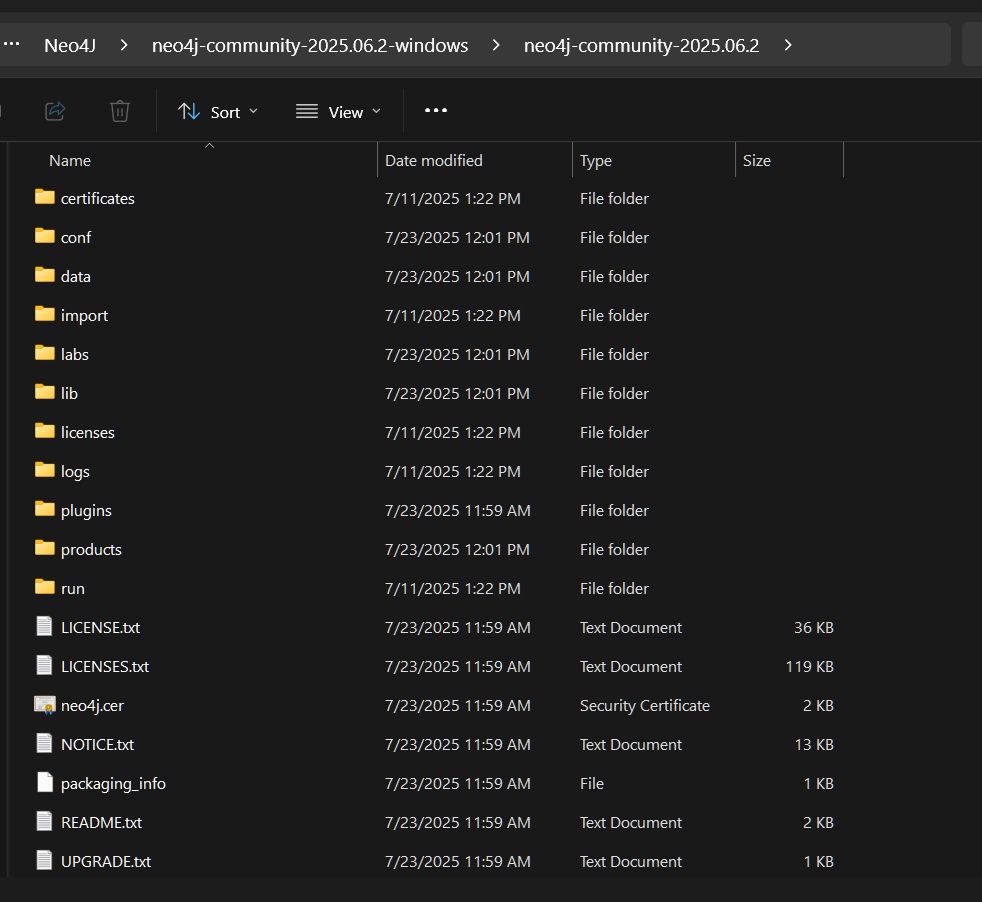Expand chevron after neo4j-community-2025.06.2-windows breadcrumb

(496, 45)
